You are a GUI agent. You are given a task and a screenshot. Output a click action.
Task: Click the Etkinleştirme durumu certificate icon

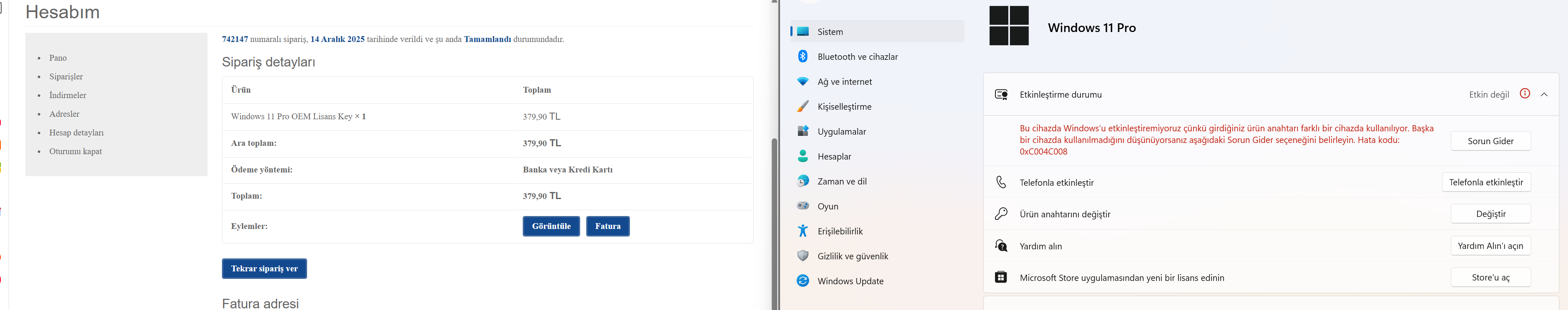pos(1001,94)
